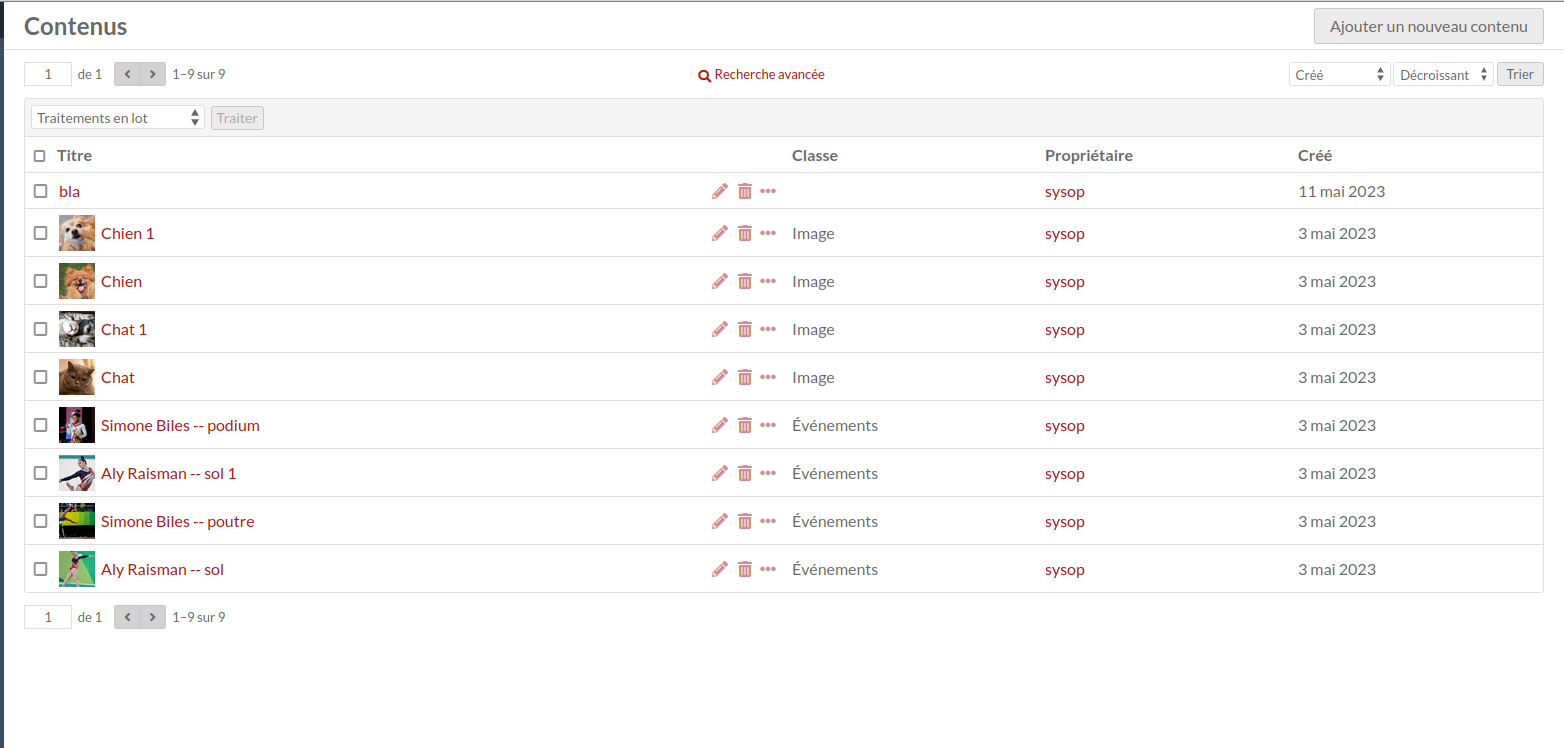Delete 'Chat 1' via trash icon

[745, 329]
